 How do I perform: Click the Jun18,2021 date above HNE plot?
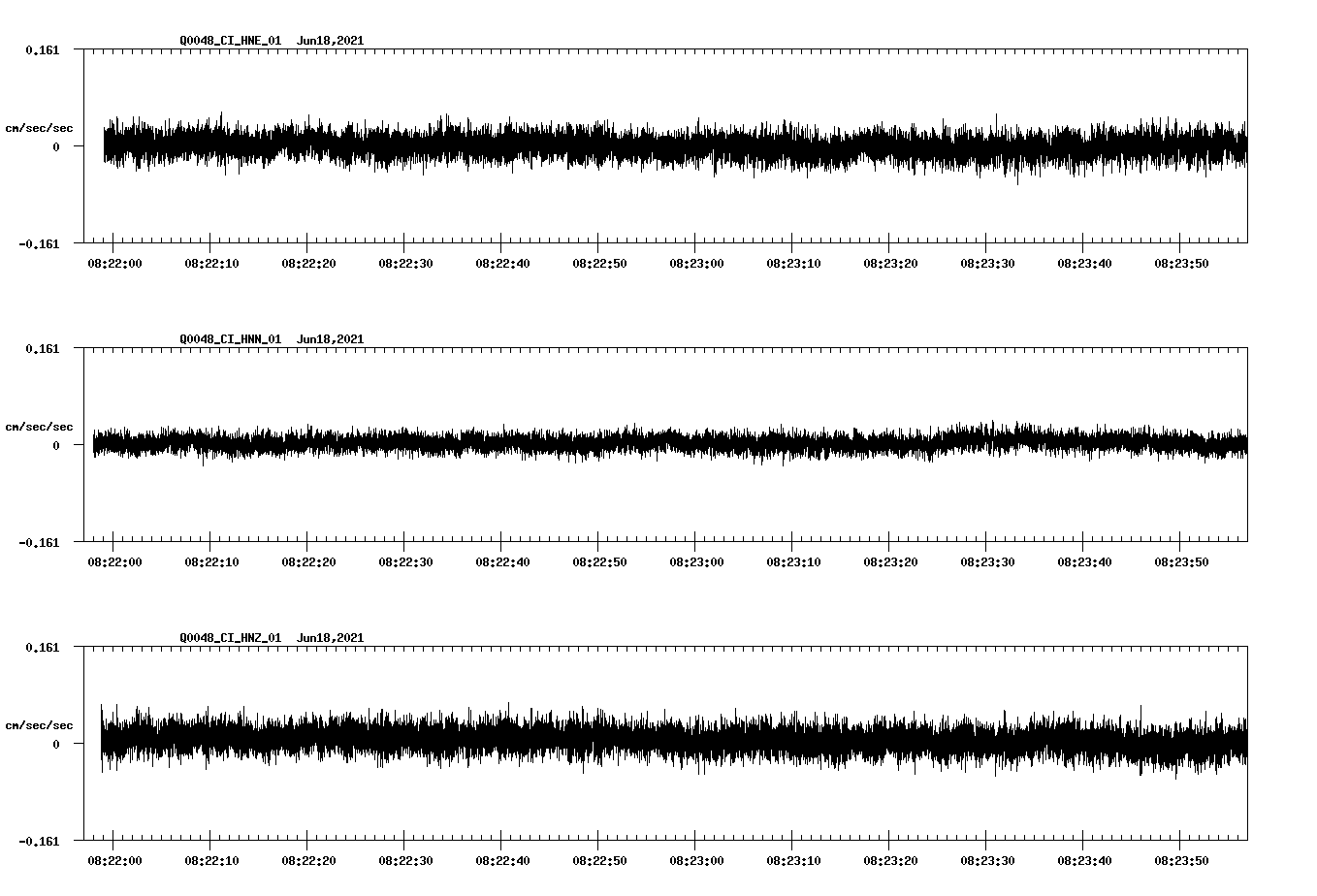(331, 41)
